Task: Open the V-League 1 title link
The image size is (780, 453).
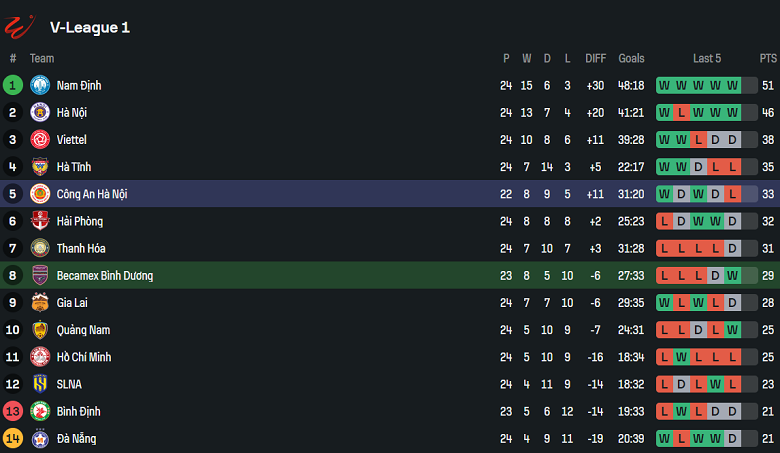Action: coord(90,27)
